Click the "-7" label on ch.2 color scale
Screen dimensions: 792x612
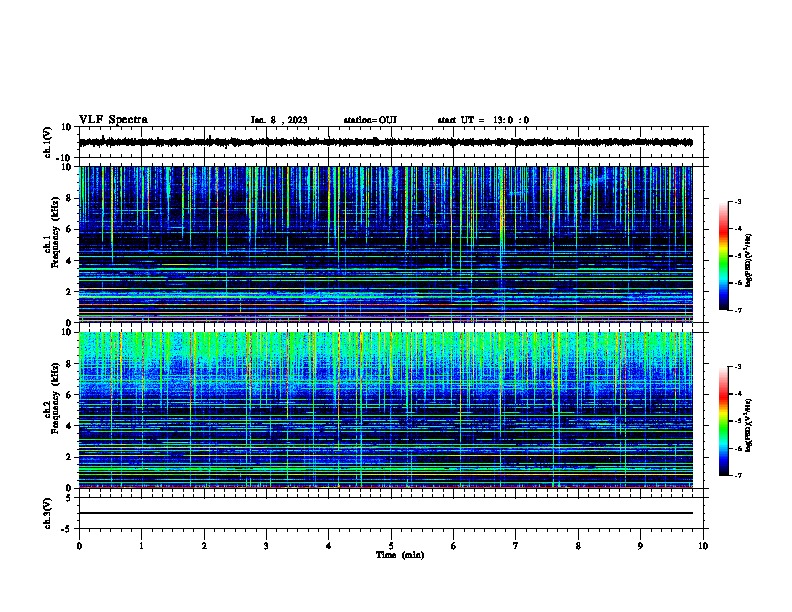coord(737,475)
